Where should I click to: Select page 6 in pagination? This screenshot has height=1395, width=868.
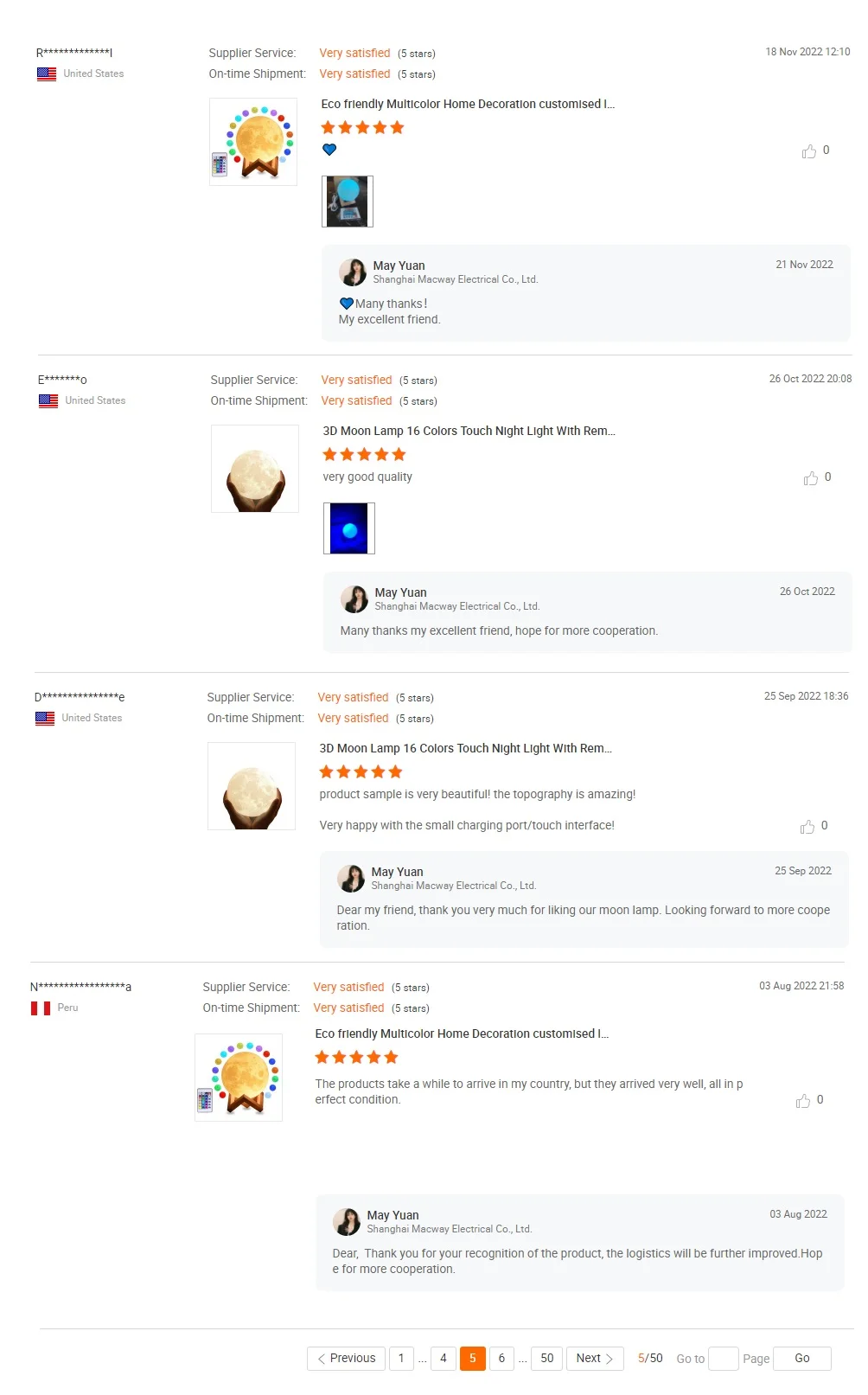point(501,1359)
